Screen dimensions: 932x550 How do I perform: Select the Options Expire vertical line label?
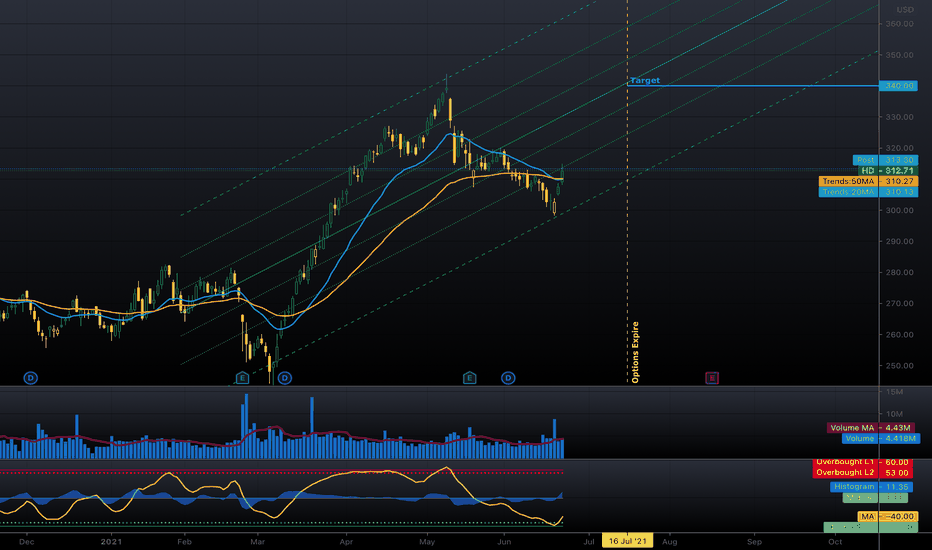point(635,352)
